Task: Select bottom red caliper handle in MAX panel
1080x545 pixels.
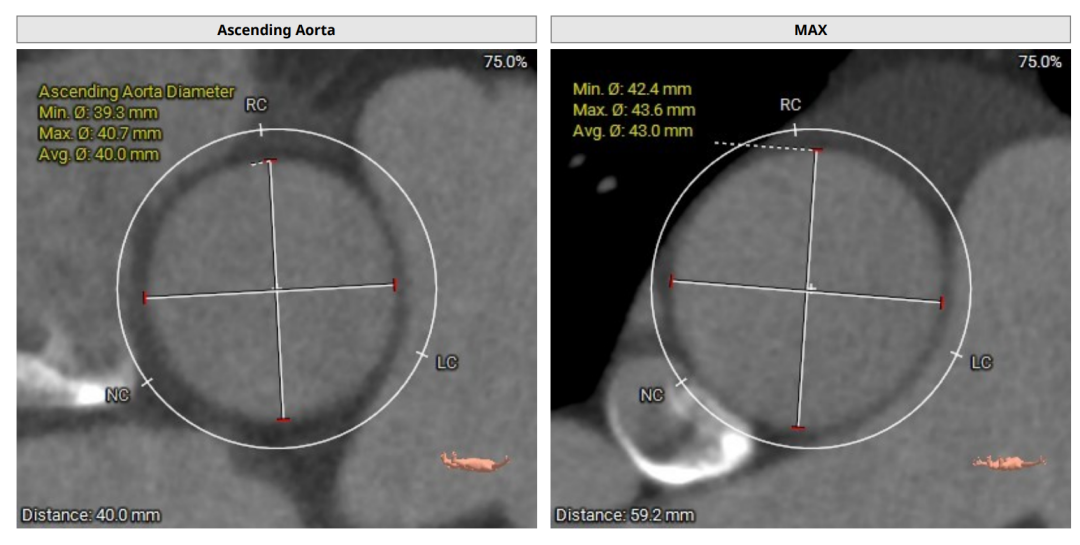Action: (798, 429)
